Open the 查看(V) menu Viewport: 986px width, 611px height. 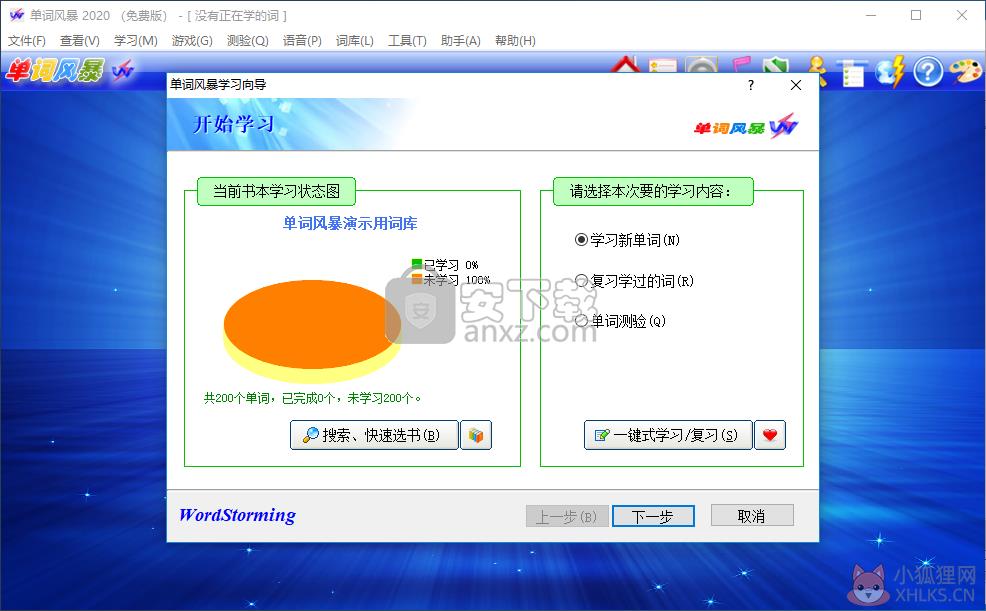80,41
